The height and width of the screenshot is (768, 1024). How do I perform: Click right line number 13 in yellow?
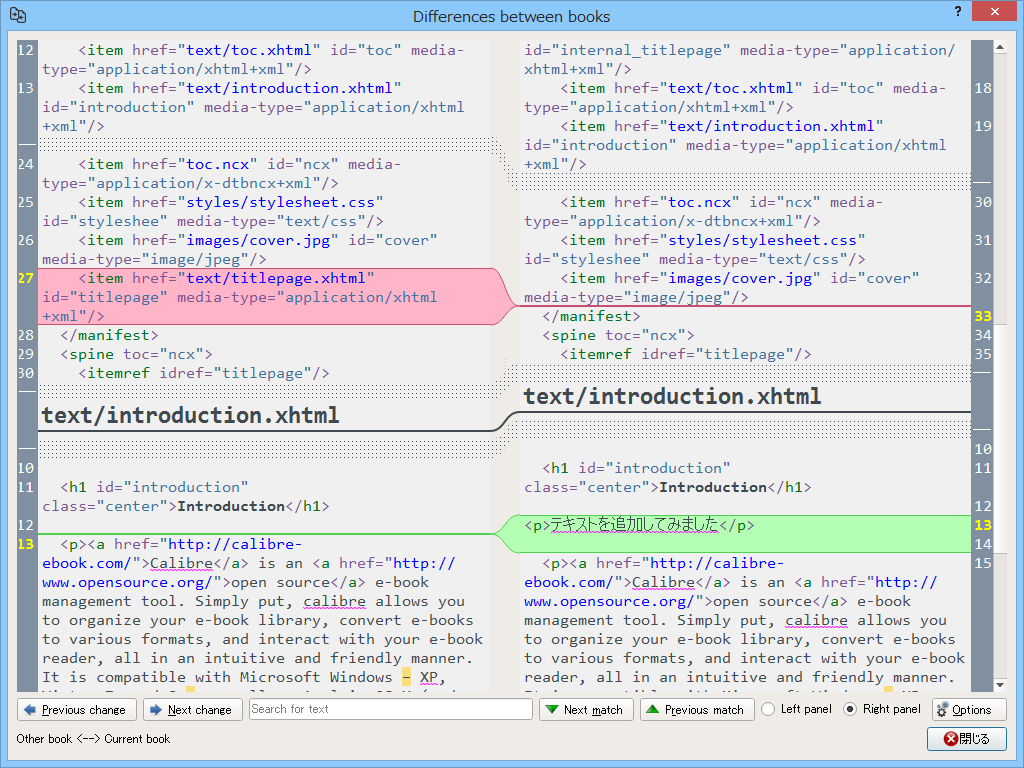point(983,525)
